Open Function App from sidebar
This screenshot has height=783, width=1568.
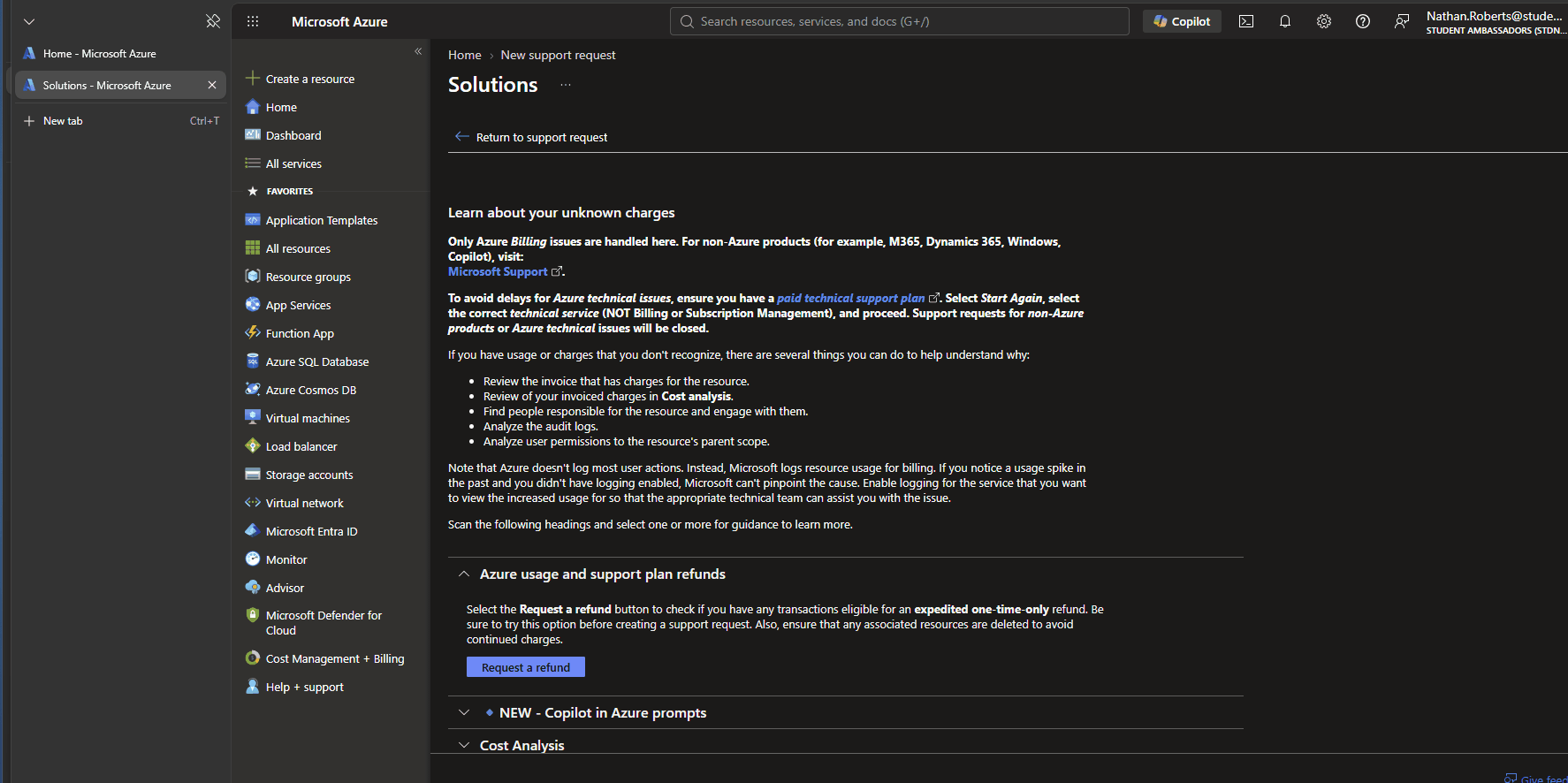click(300, 333)
